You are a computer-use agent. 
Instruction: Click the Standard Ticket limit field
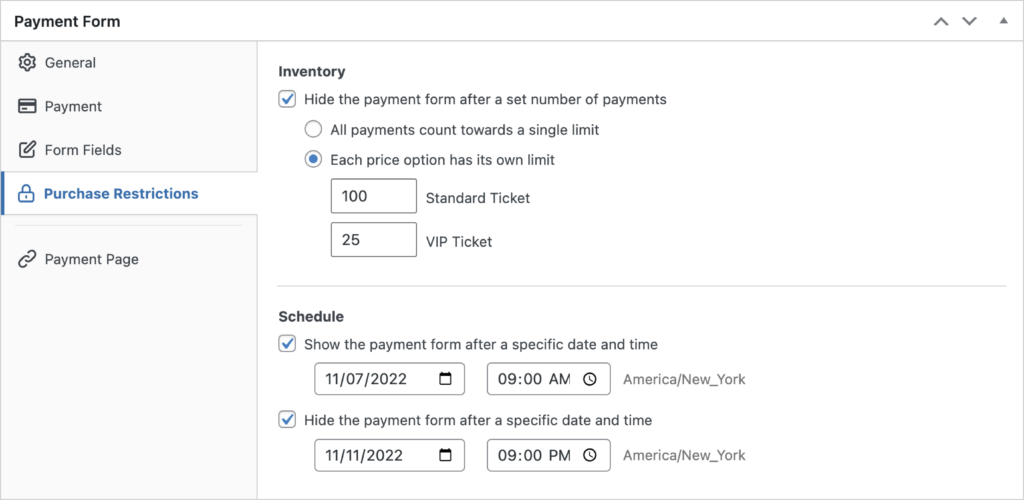click(373, 197)
